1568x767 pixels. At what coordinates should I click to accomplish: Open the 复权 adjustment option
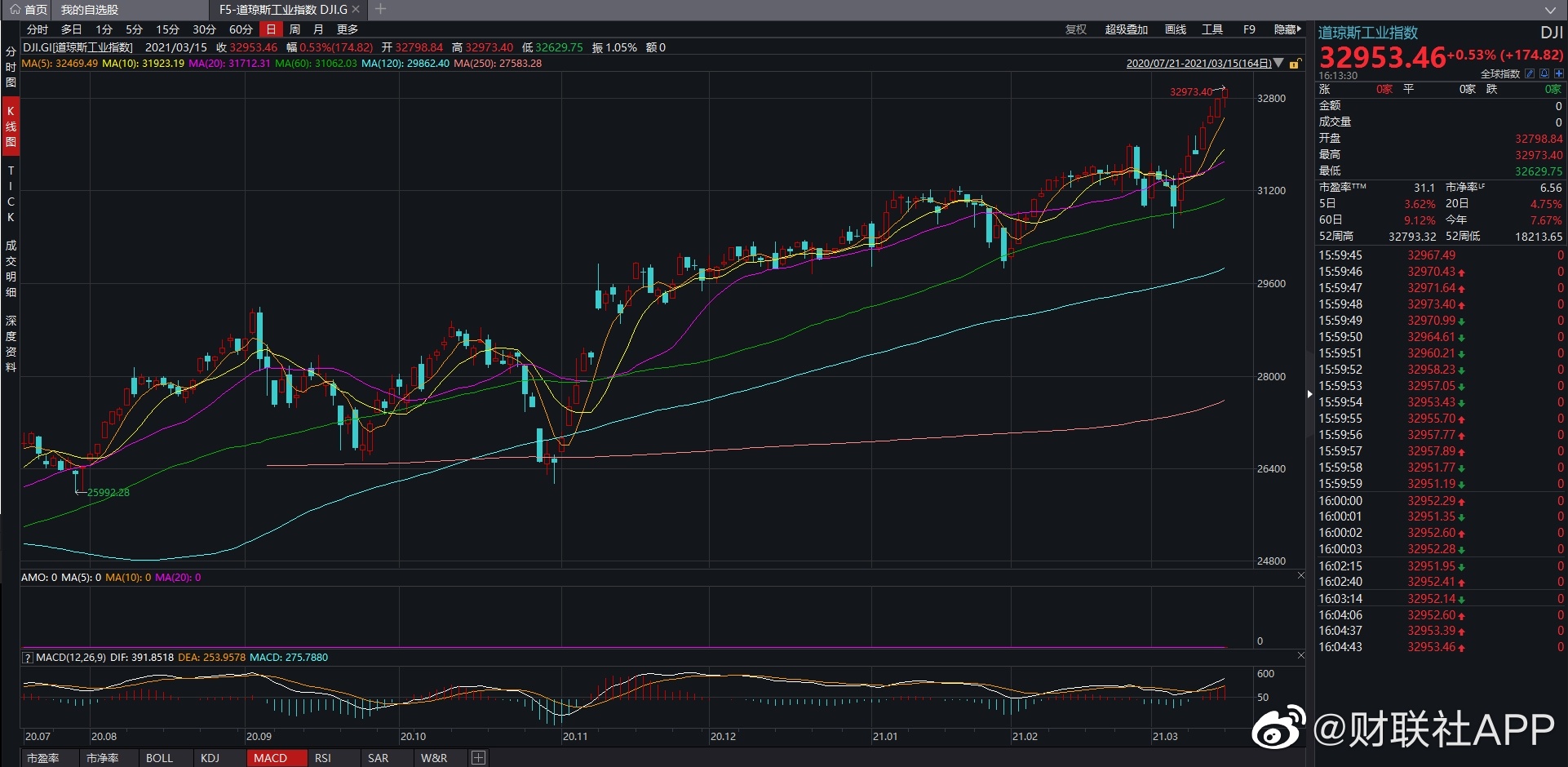tap(1076, 29)
